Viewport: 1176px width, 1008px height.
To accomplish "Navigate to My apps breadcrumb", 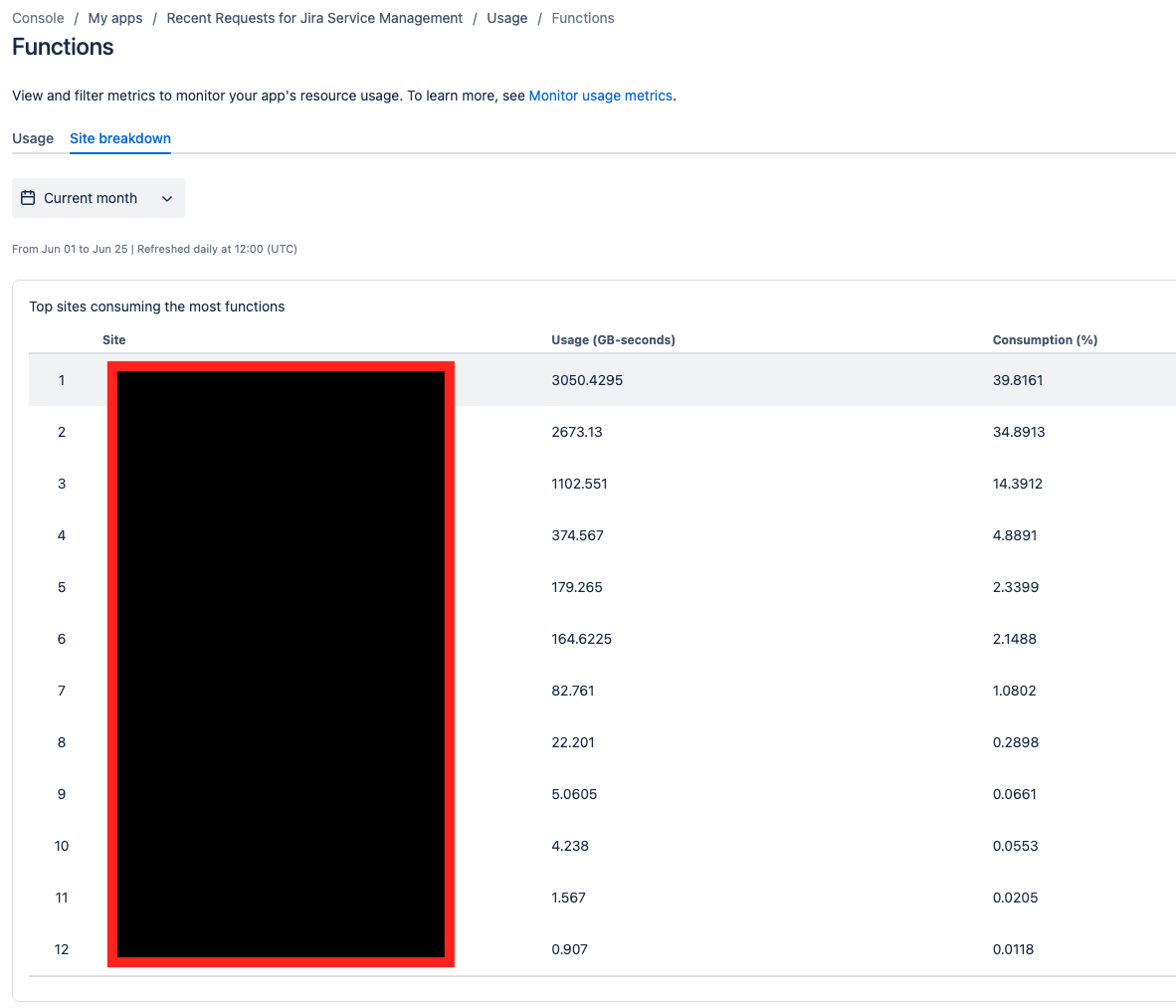I will click(x=115, y=18).
